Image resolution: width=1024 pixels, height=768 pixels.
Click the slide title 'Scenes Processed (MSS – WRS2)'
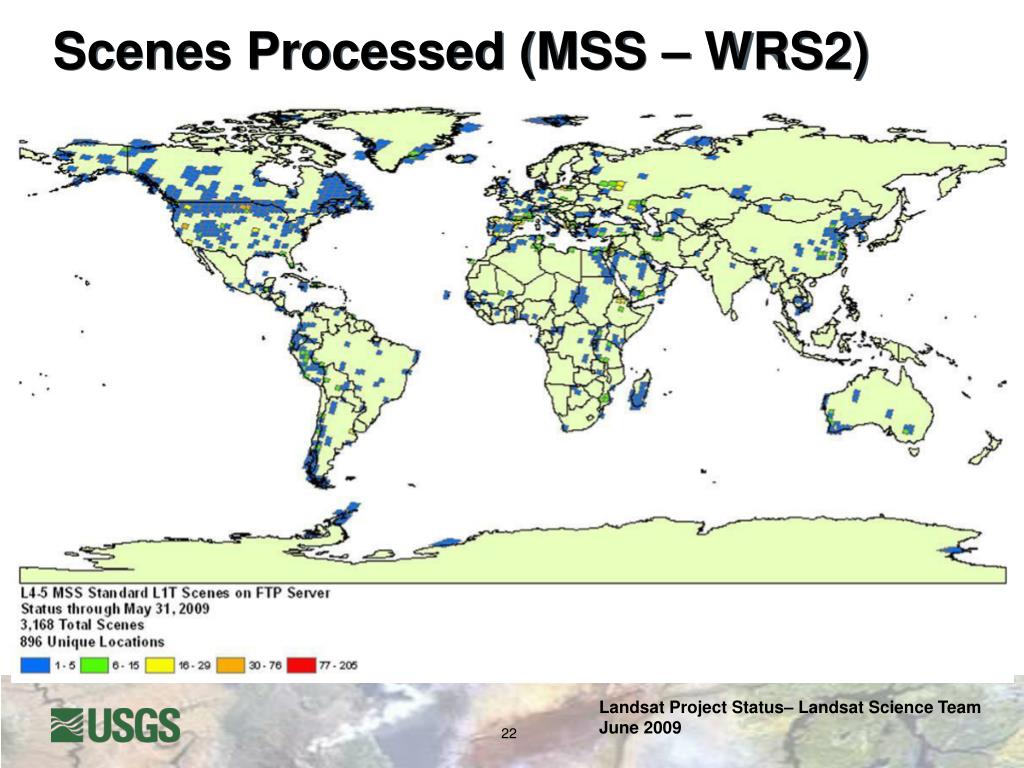(x=461, y=51)
